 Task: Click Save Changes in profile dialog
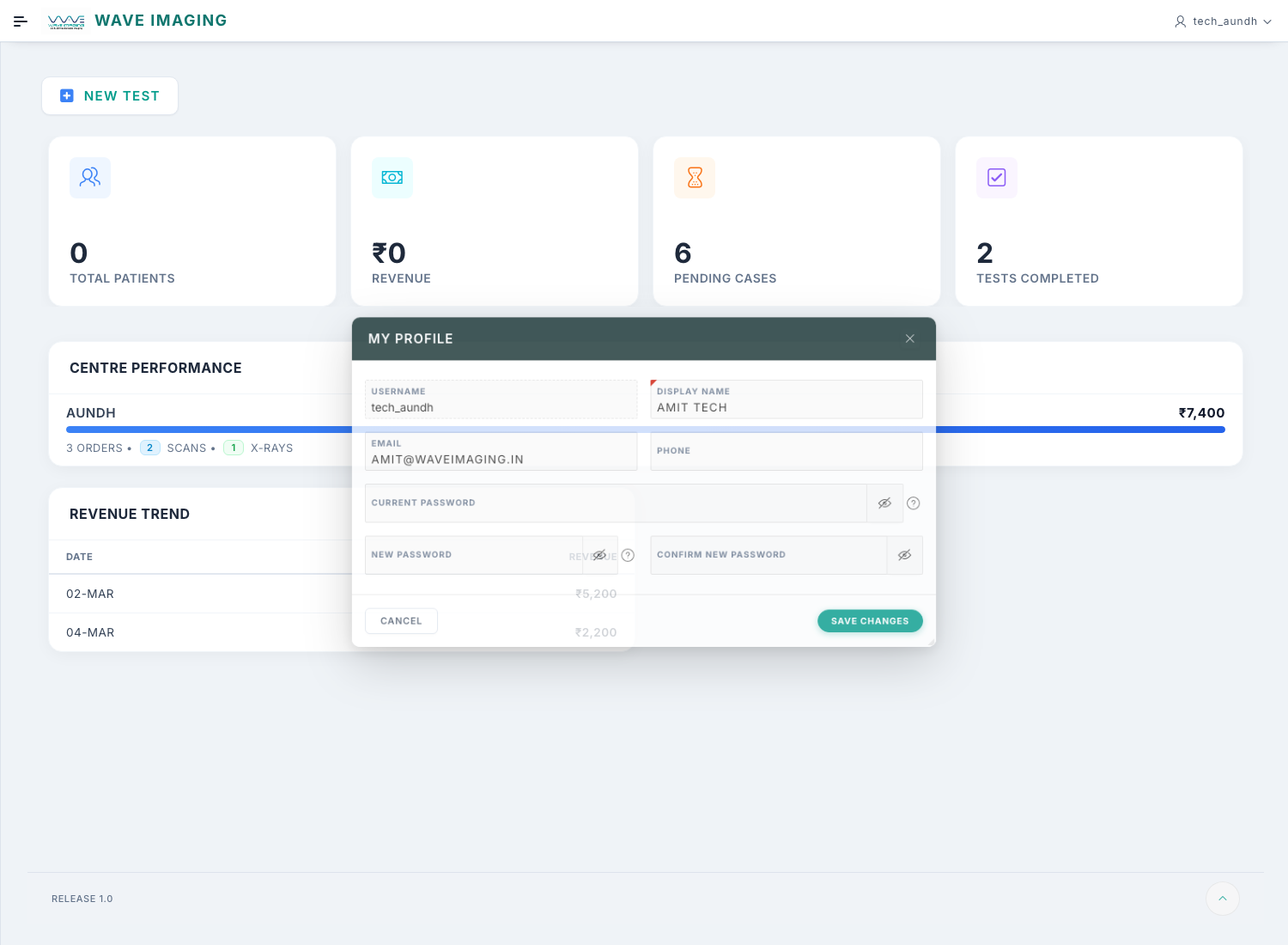[x=869, y=621]
